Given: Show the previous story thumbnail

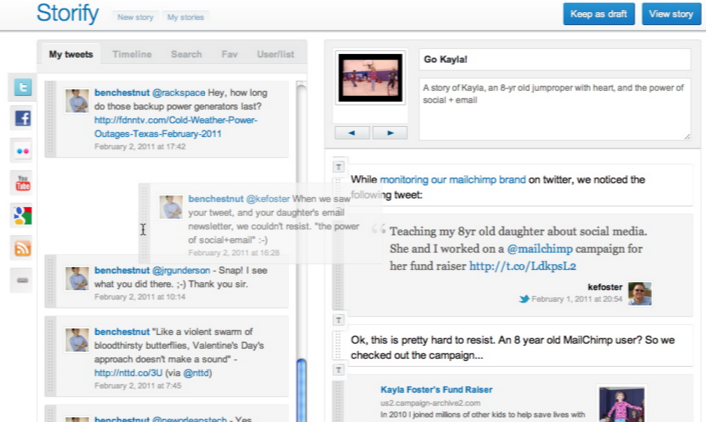Looking at the screenshot, I should pos(351,132).
